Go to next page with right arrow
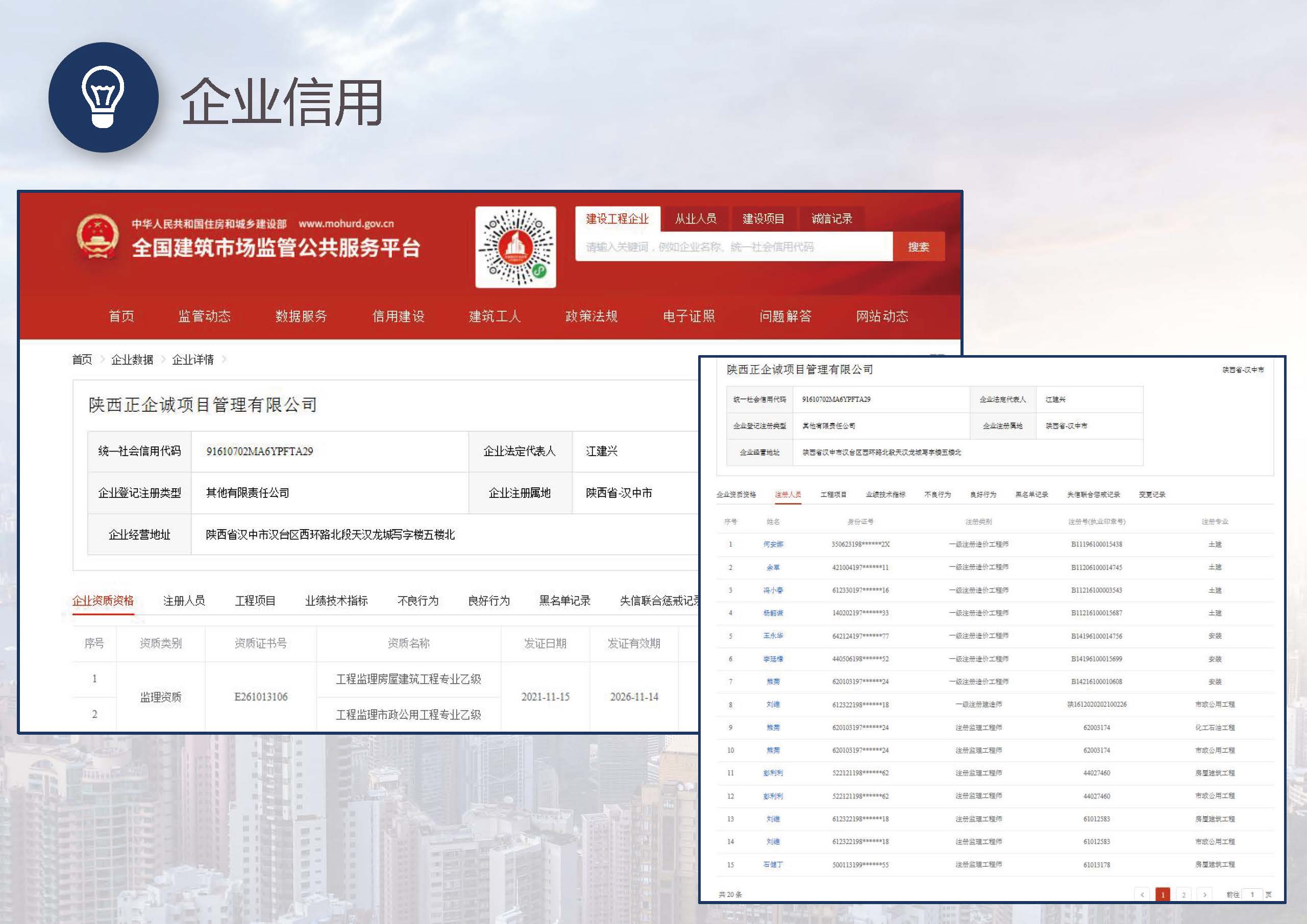Image resolution: width=1307 pixels, height=924 pixels. [1204, 894]
